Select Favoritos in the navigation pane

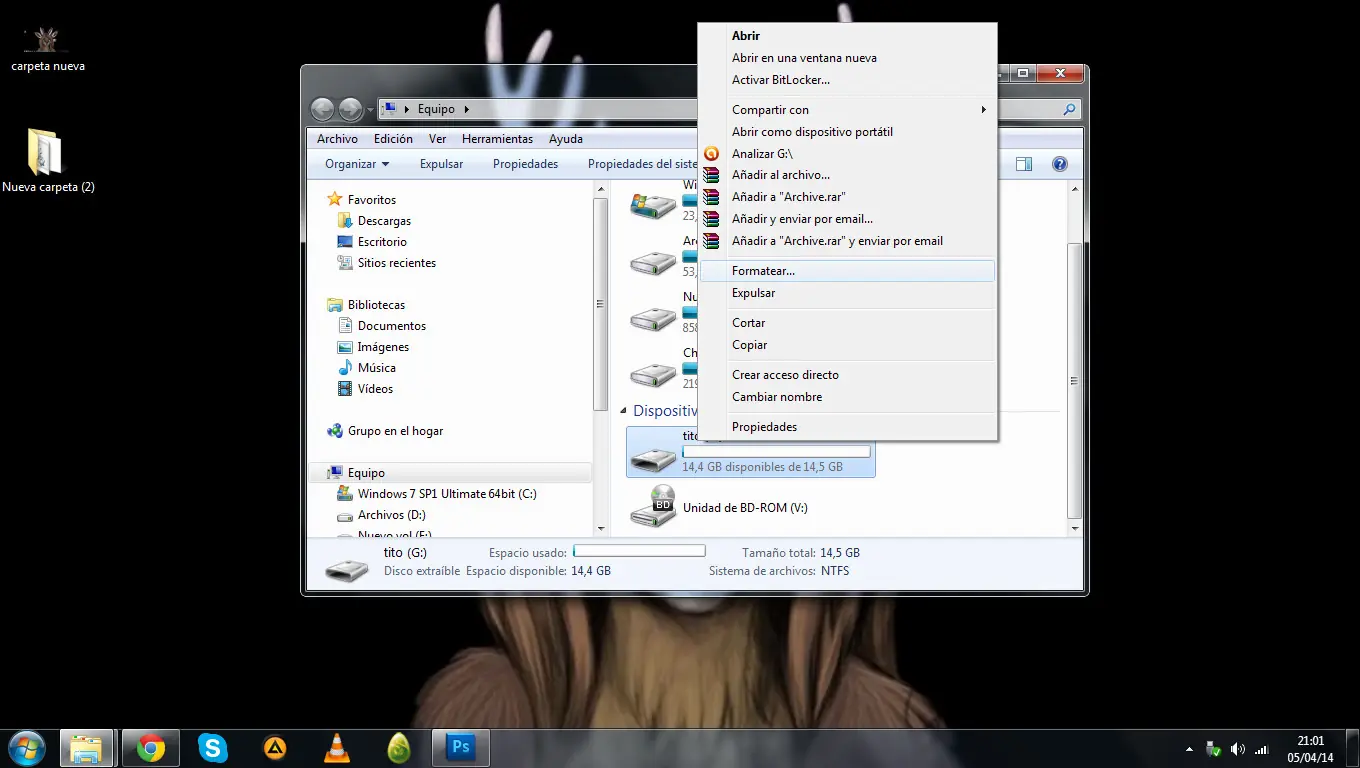(371, 200)
